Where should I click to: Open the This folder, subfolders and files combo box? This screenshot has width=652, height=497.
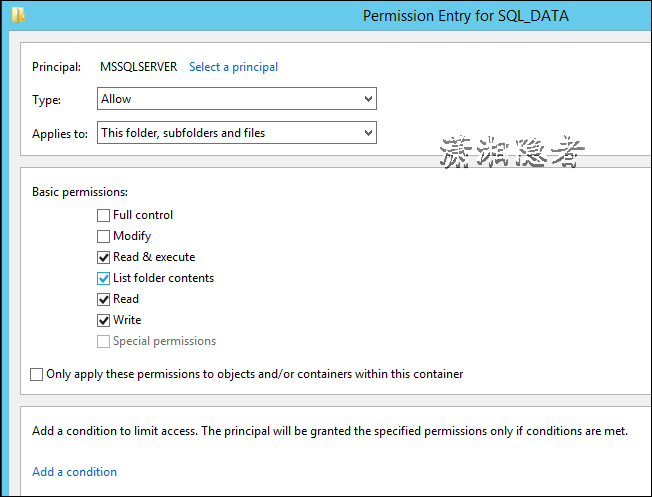pos(237,133)
